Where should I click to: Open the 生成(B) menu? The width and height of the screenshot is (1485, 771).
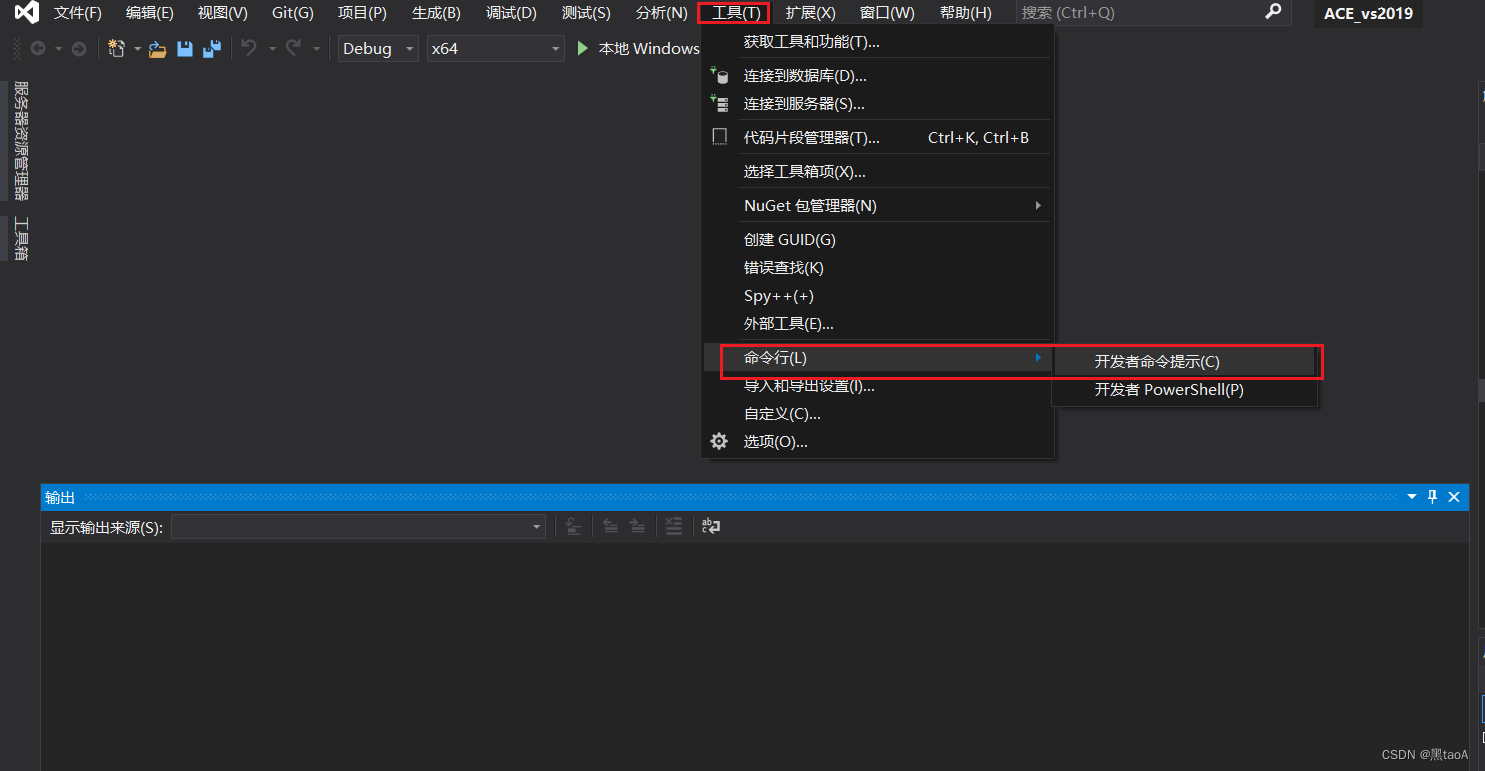436,13
